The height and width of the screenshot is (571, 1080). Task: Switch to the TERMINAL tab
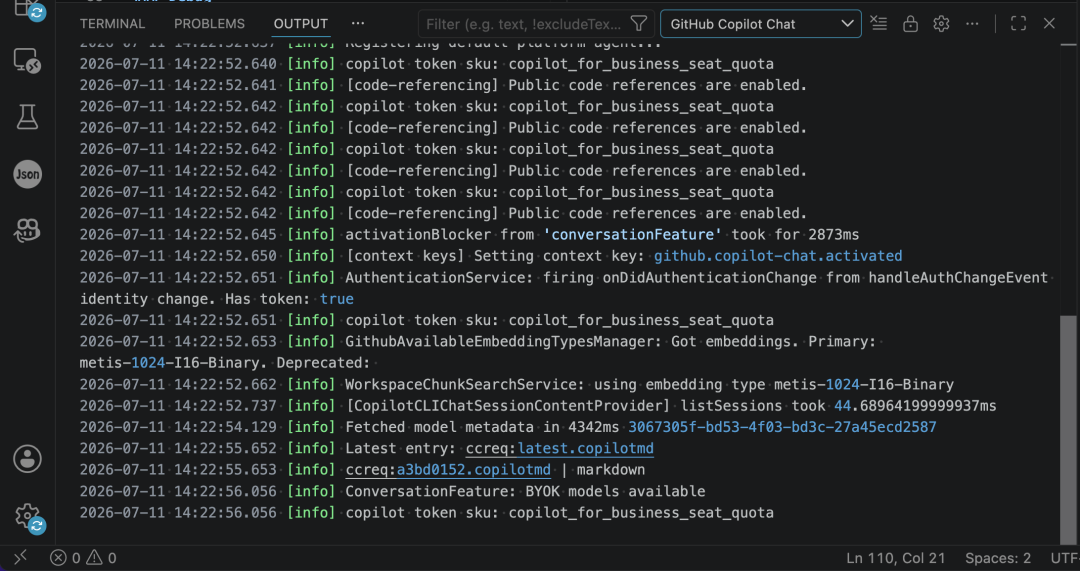112,23
